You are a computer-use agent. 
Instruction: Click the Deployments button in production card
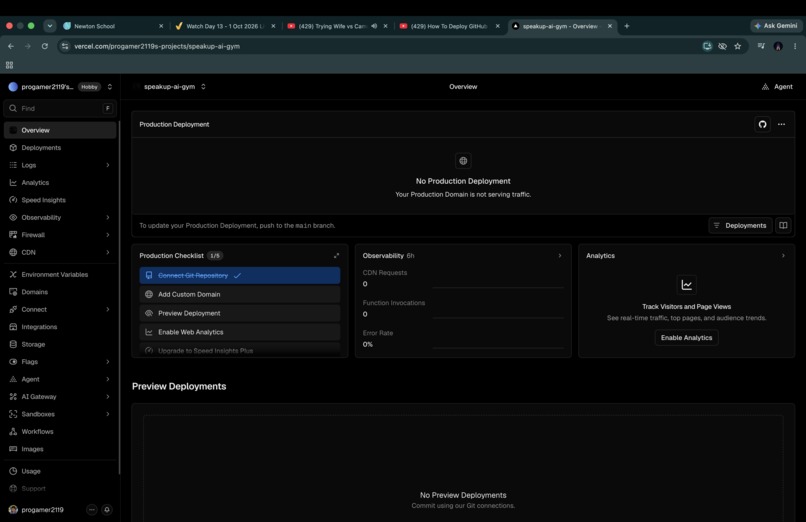[740, 225]
